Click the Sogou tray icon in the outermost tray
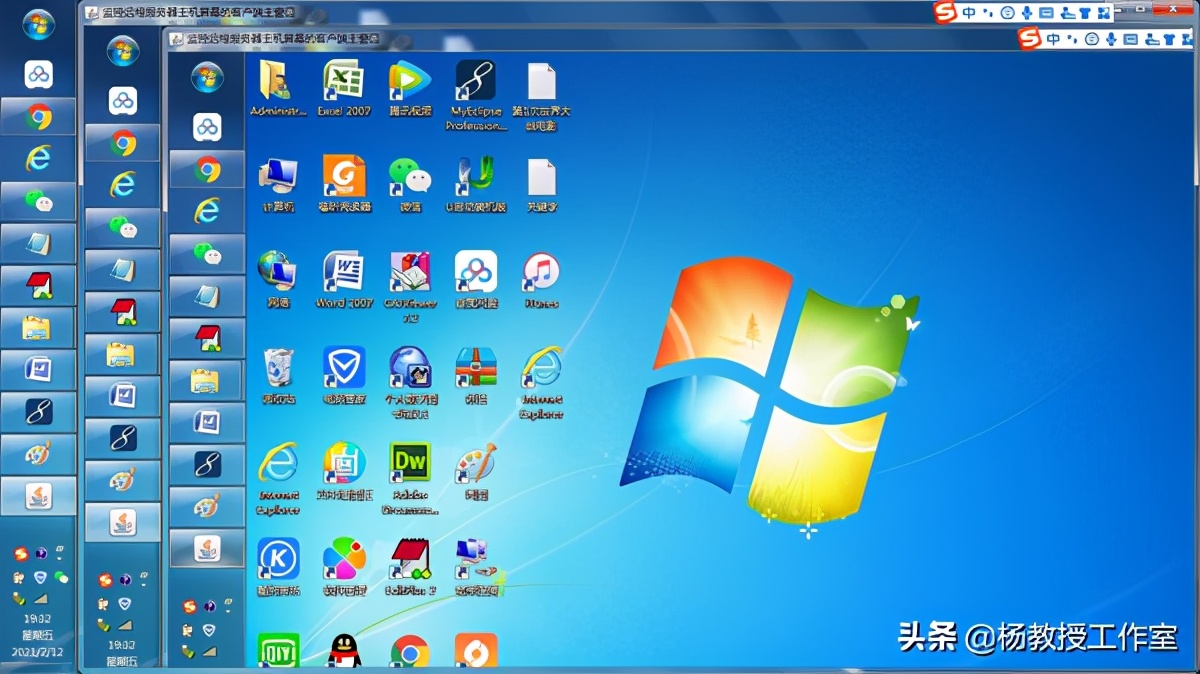Viewport: 1200px width, 674px height. 20,554
